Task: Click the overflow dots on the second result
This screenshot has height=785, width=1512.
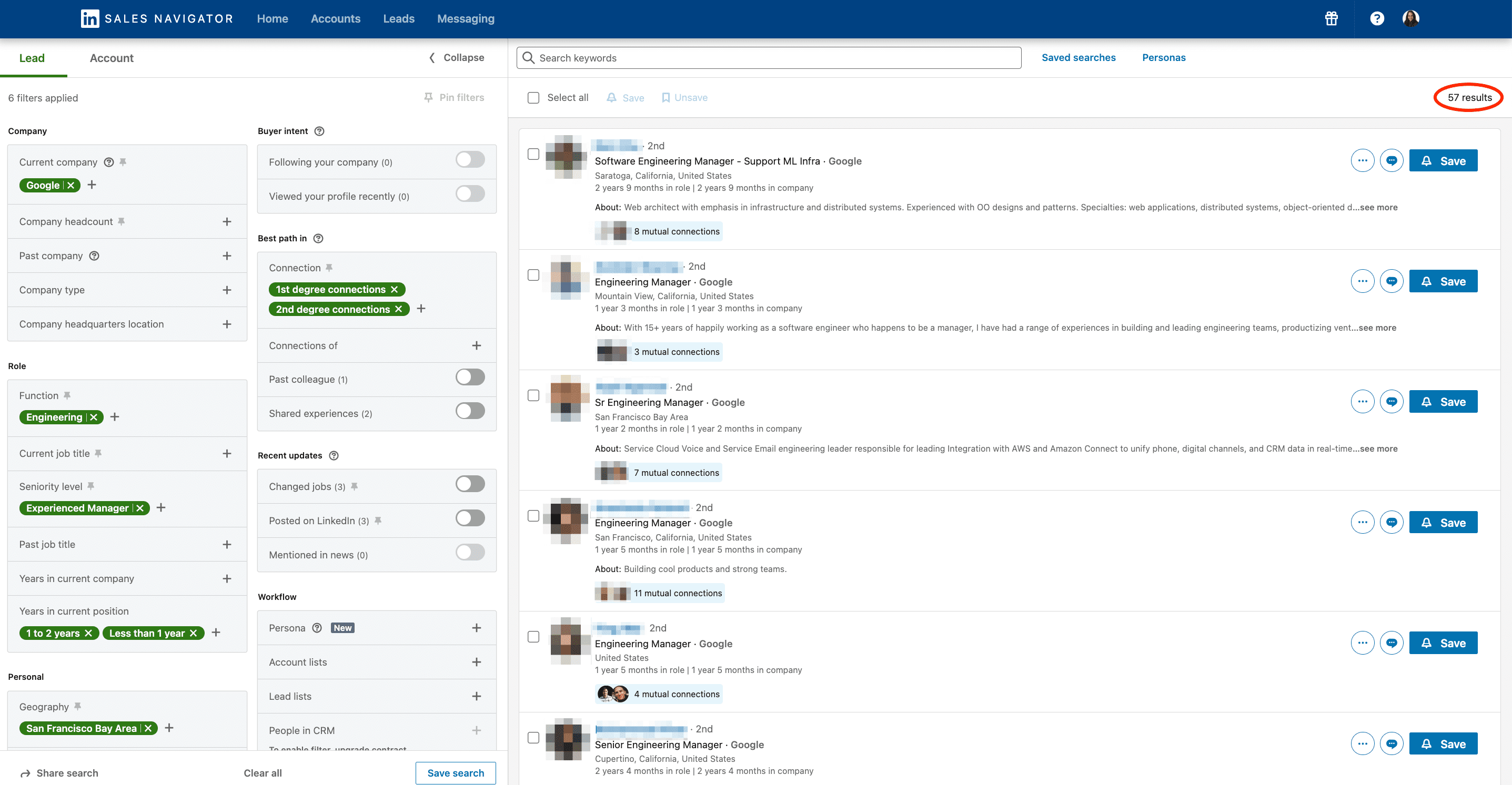Action: (1363, 280)
